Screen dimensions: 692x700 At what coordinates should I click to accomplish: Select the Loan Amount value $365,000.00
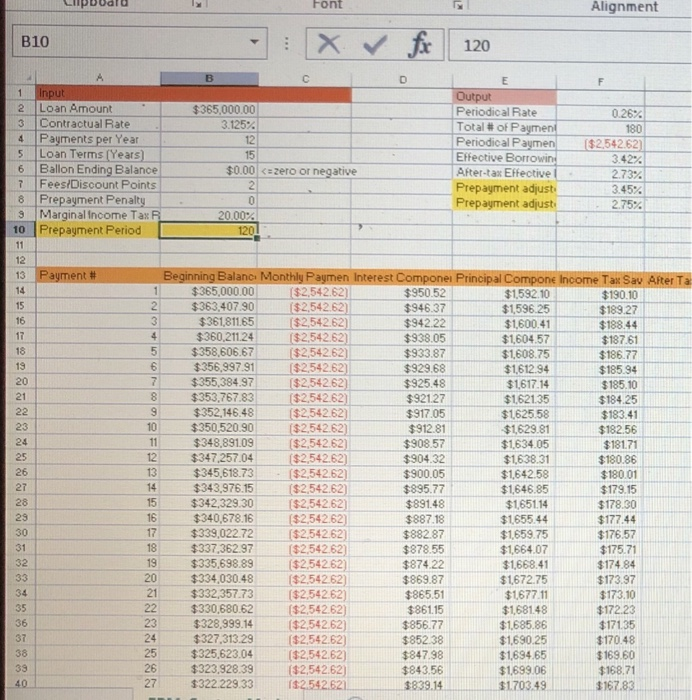pos(209,109)
